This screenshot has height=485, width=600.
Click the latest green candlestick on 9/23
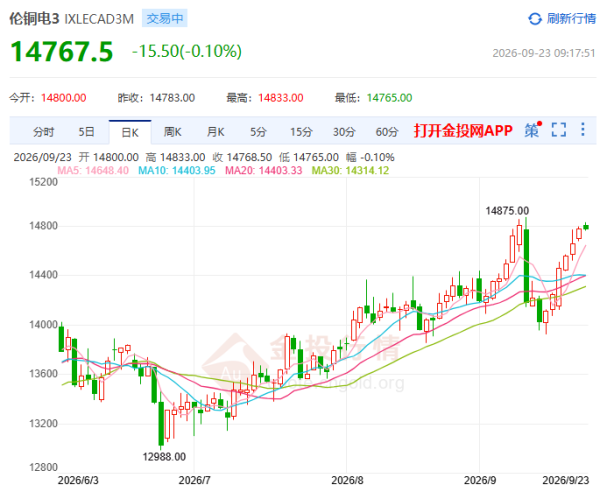[x=586, y=227]
